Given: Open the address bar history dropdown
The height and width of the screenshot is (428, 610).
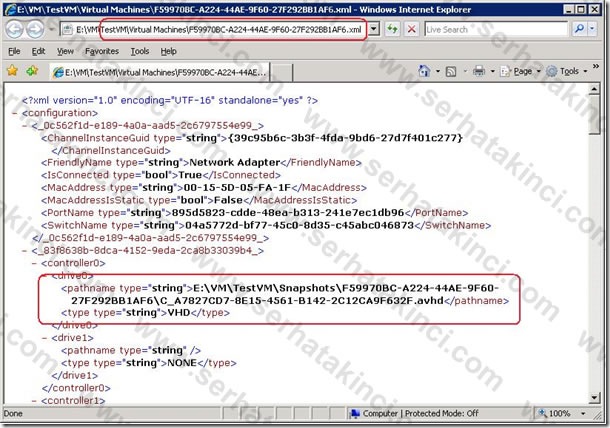Looking at the screenshot, I should [x=374, y=30].
